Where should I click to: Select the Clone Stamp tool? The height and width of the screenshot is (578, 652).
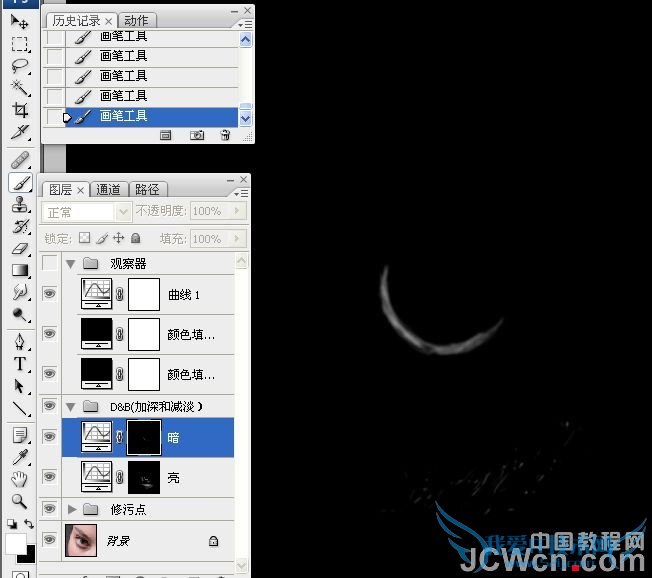pos(20,205)
